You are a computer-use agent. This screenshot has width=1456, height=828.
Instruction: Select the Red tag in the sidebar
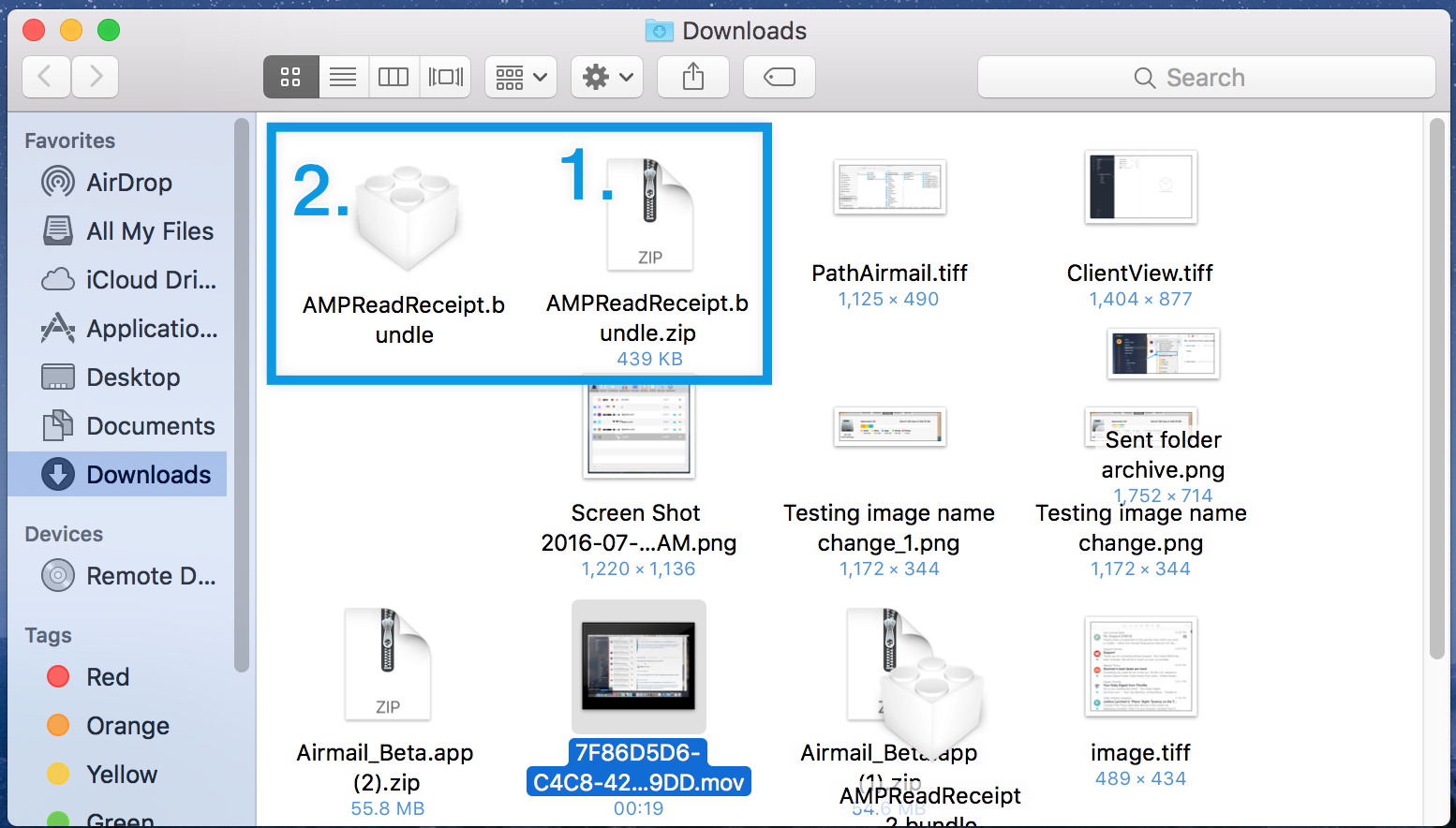point(108,676)
